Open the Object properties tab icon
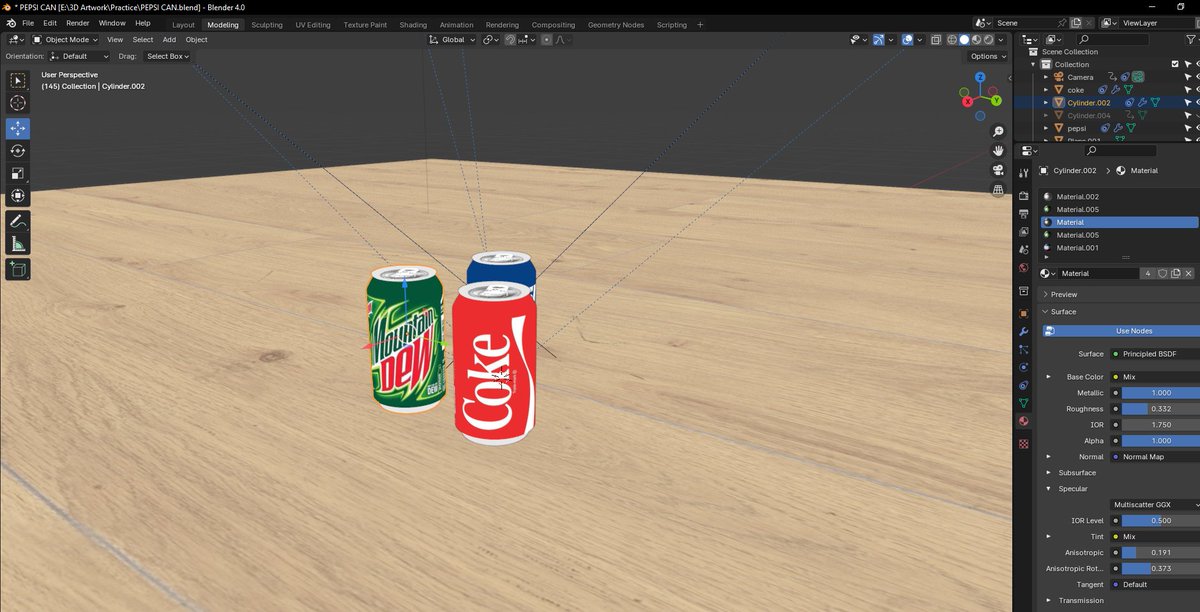 [1023, 313]
